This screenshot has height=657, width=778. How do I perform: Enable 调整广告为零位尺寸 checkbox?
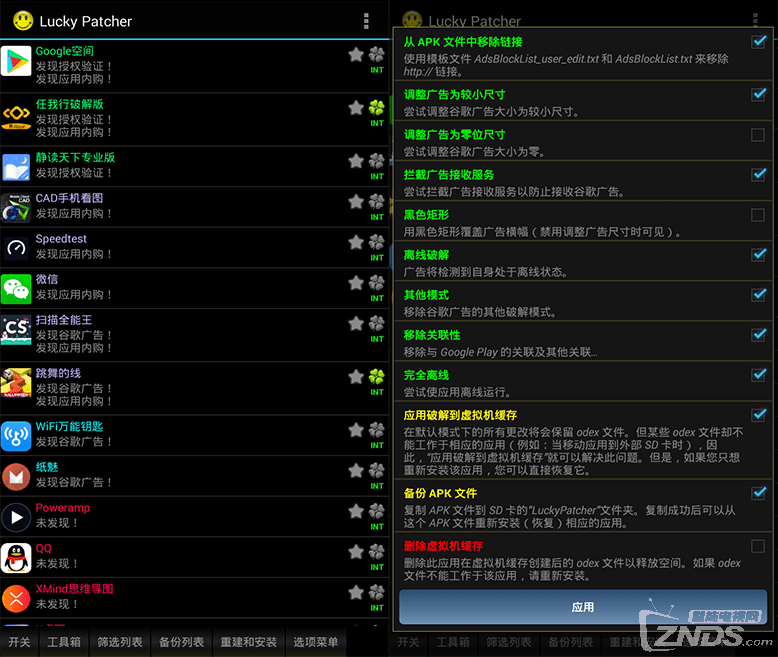tap(758, 134)
